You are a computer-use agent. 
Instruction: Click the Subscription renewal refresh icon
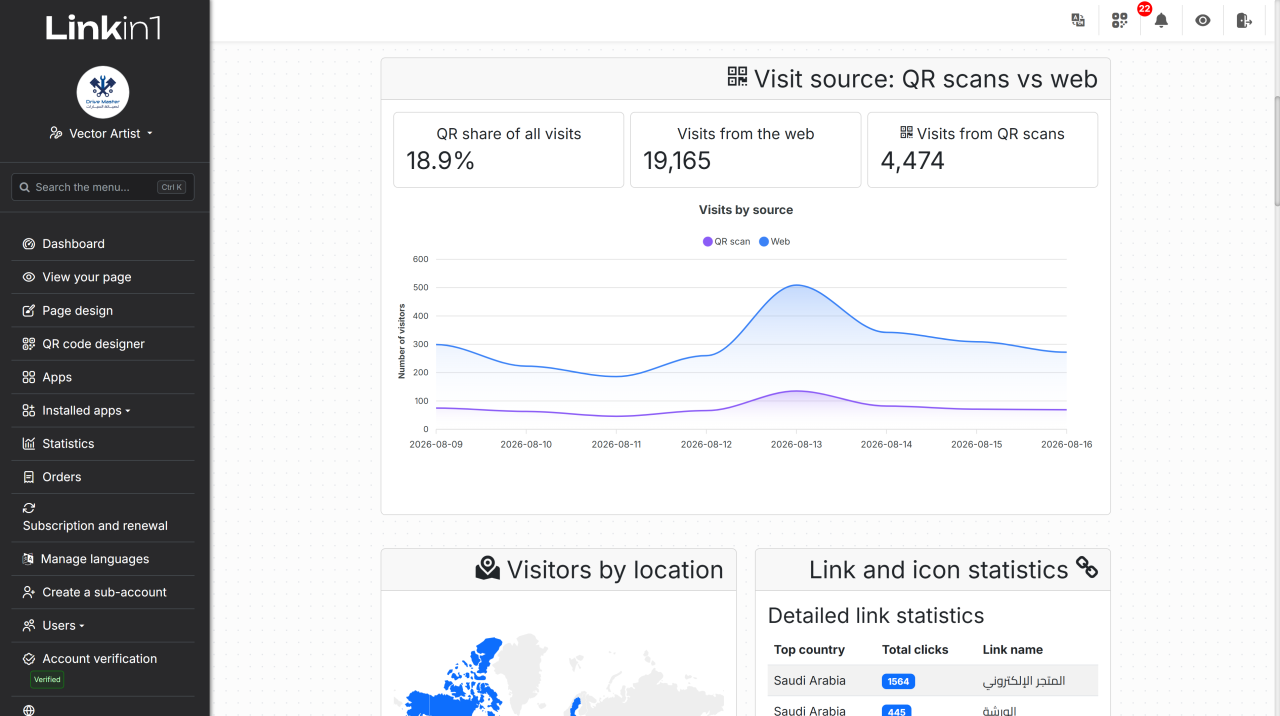[29, 508]
